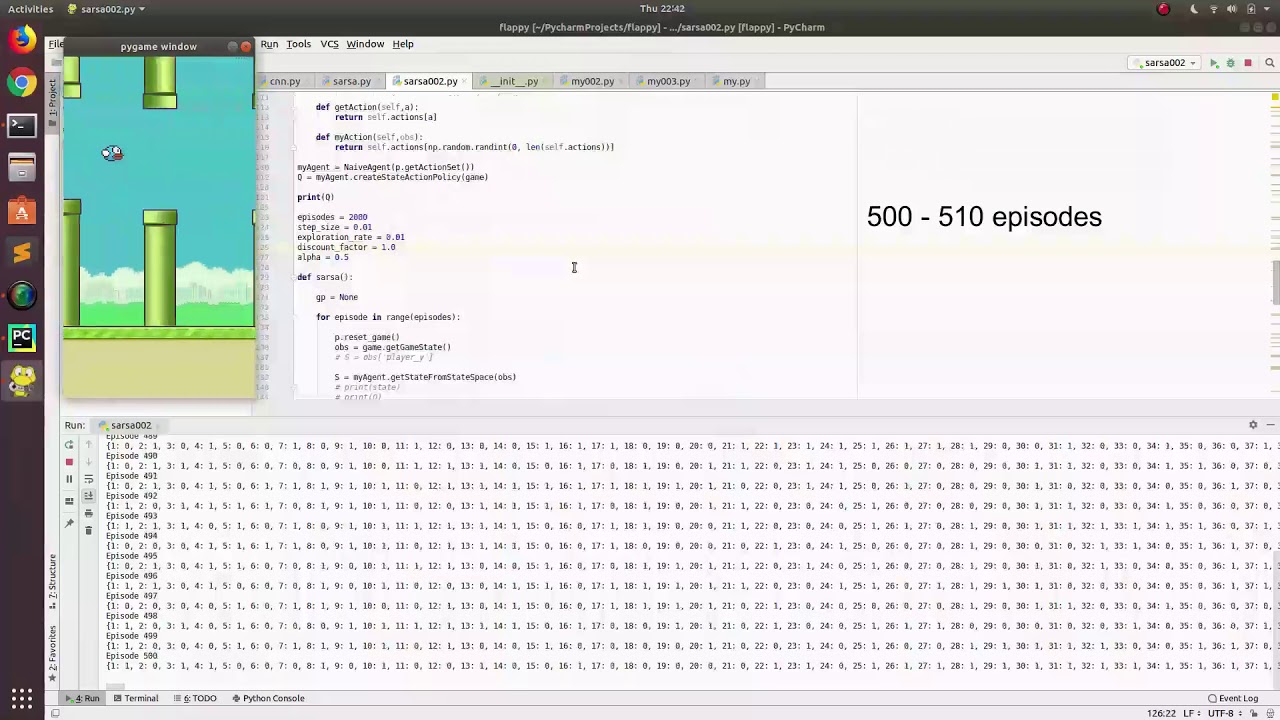Toggle soft-wrap in the console
The image size is (1280, 720).
pyautogui.click(x=88, y=478)
